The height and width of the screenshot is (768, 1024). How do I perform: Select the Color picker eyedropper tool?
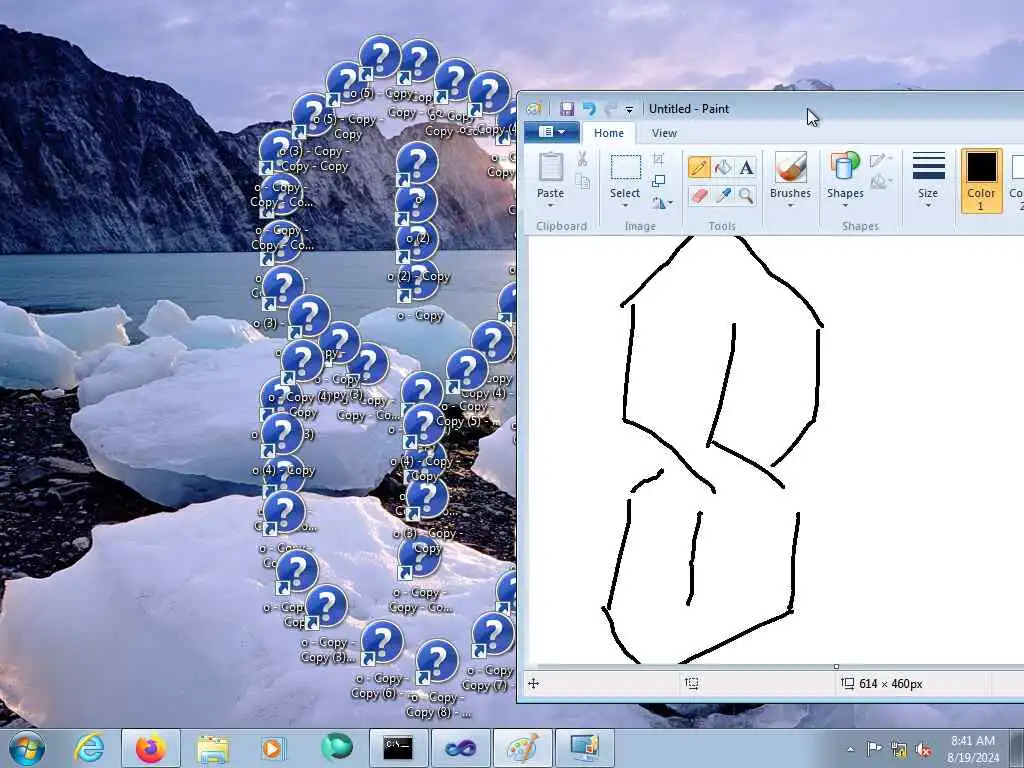[x=723, y=195]
